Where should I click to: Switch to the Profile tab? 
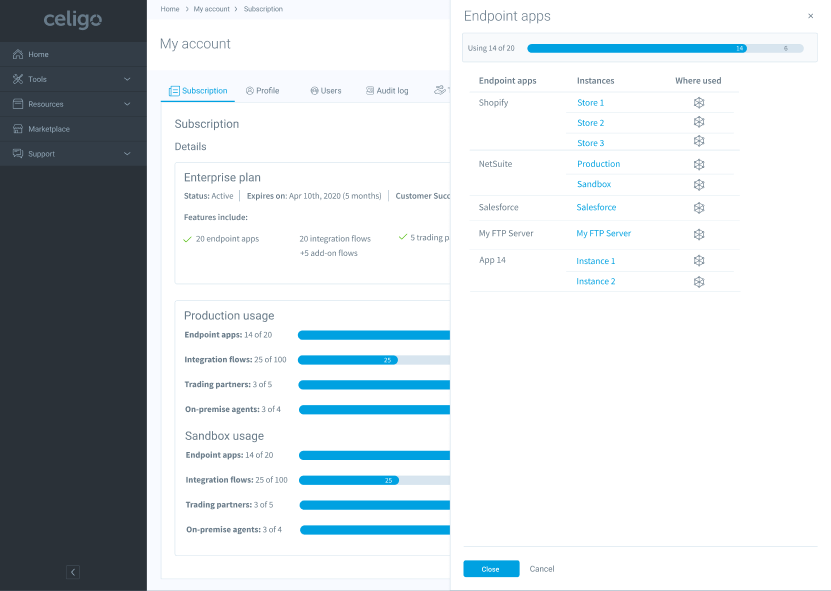tap(262, 91)
